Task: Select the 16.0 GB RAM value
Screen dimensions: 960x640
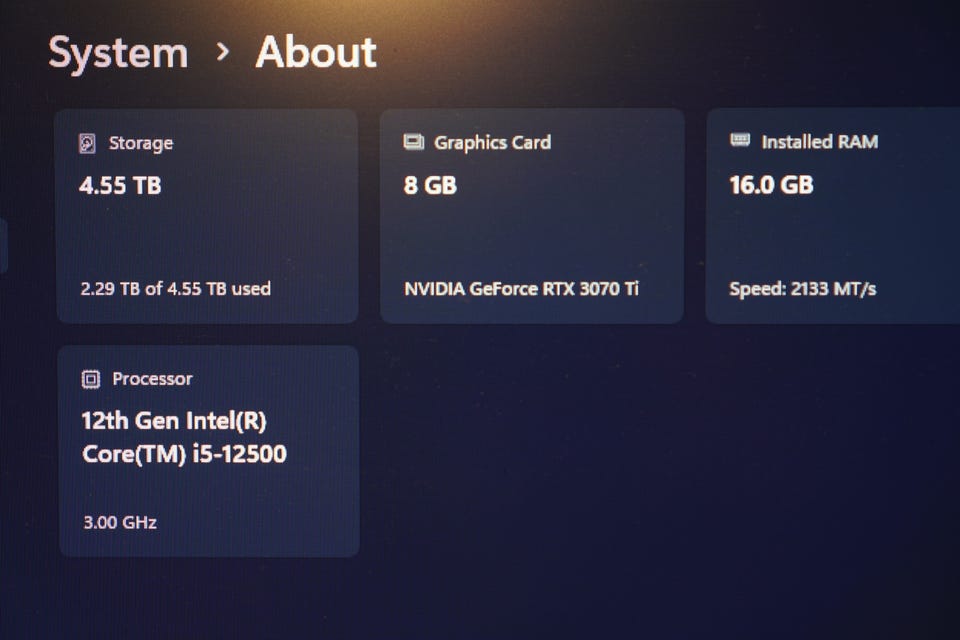Action: (771, 185)
